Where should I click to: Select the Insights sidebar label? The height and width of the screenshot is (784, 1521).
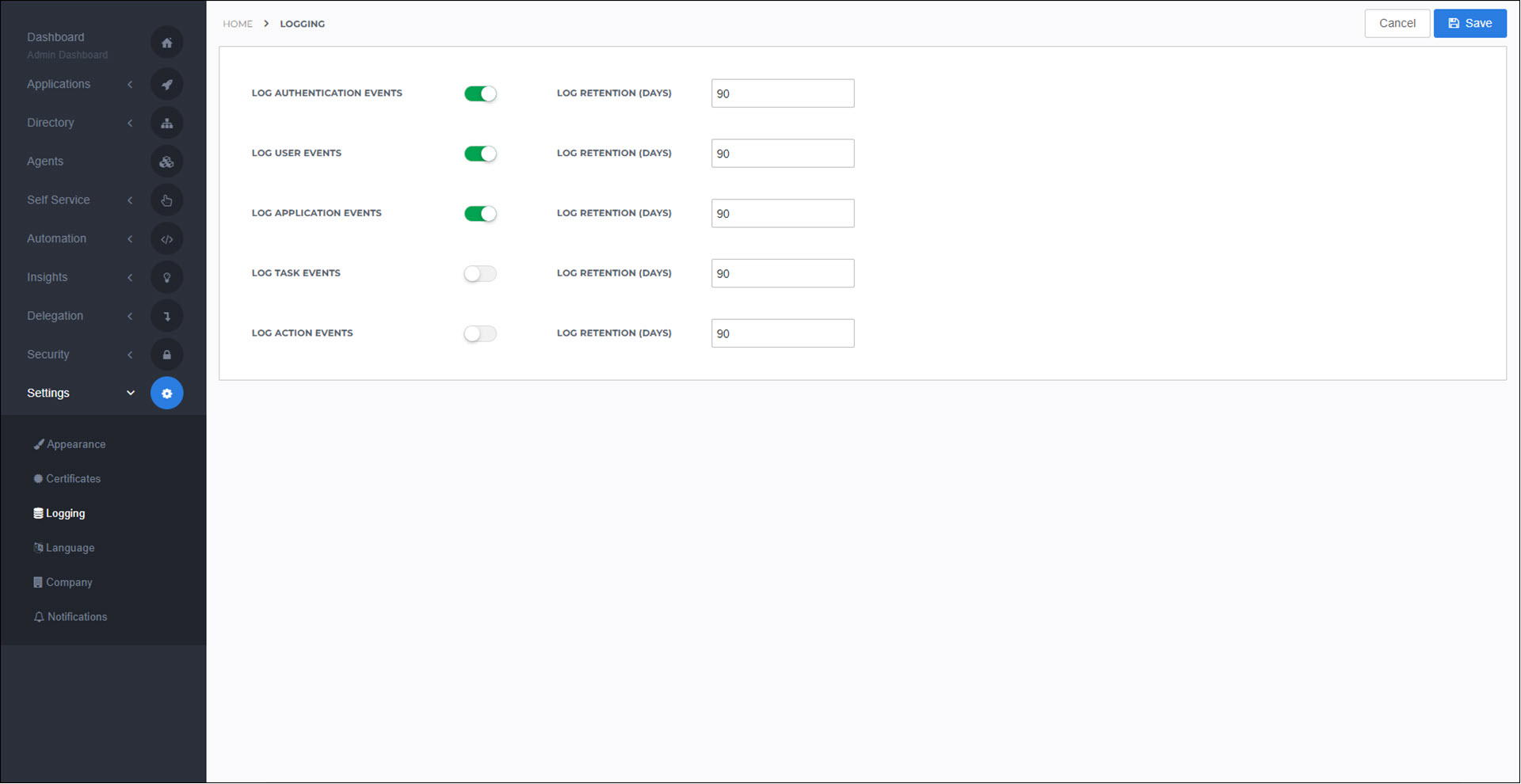[x=48, y=277]
